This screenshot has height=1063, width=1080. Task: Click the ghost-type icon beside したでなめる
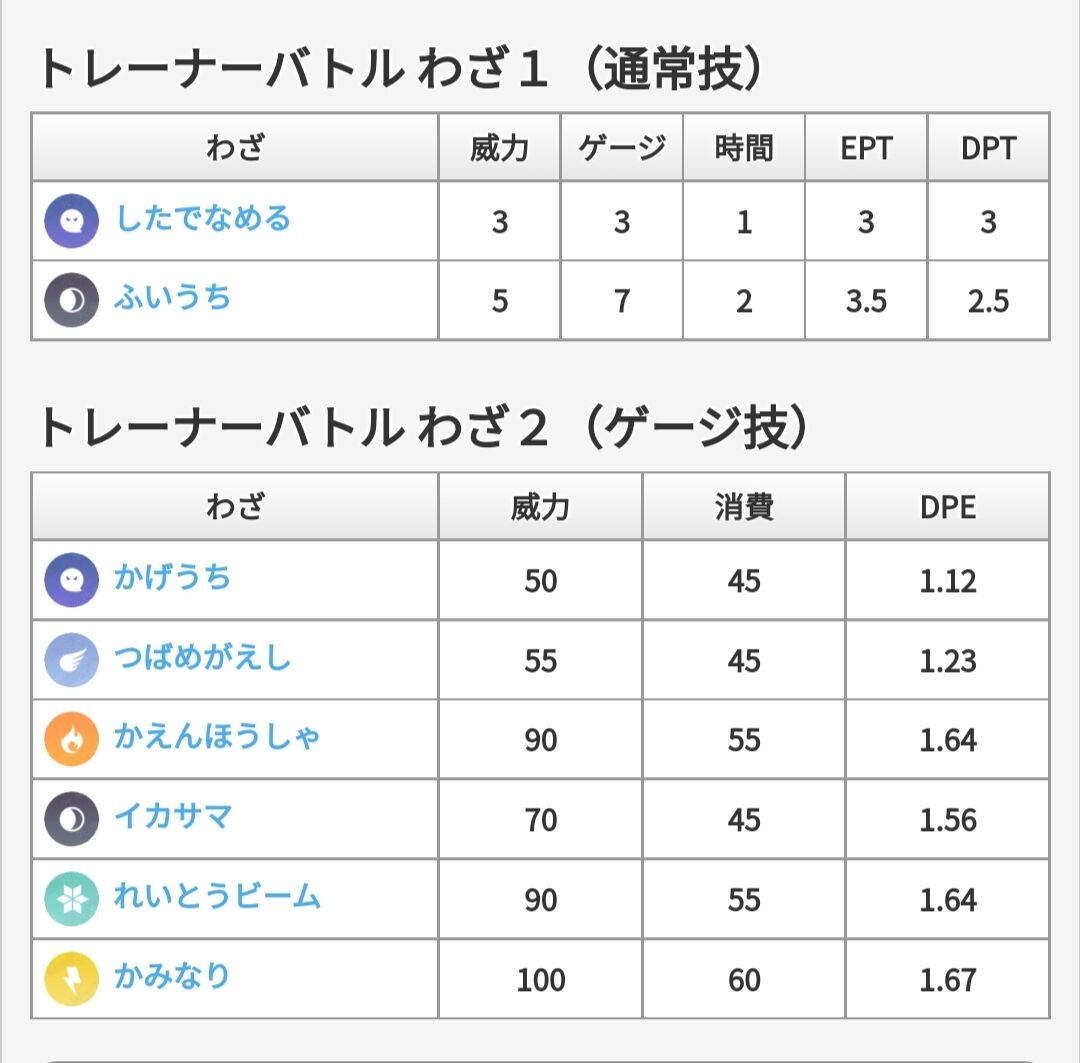click(72, 220)
